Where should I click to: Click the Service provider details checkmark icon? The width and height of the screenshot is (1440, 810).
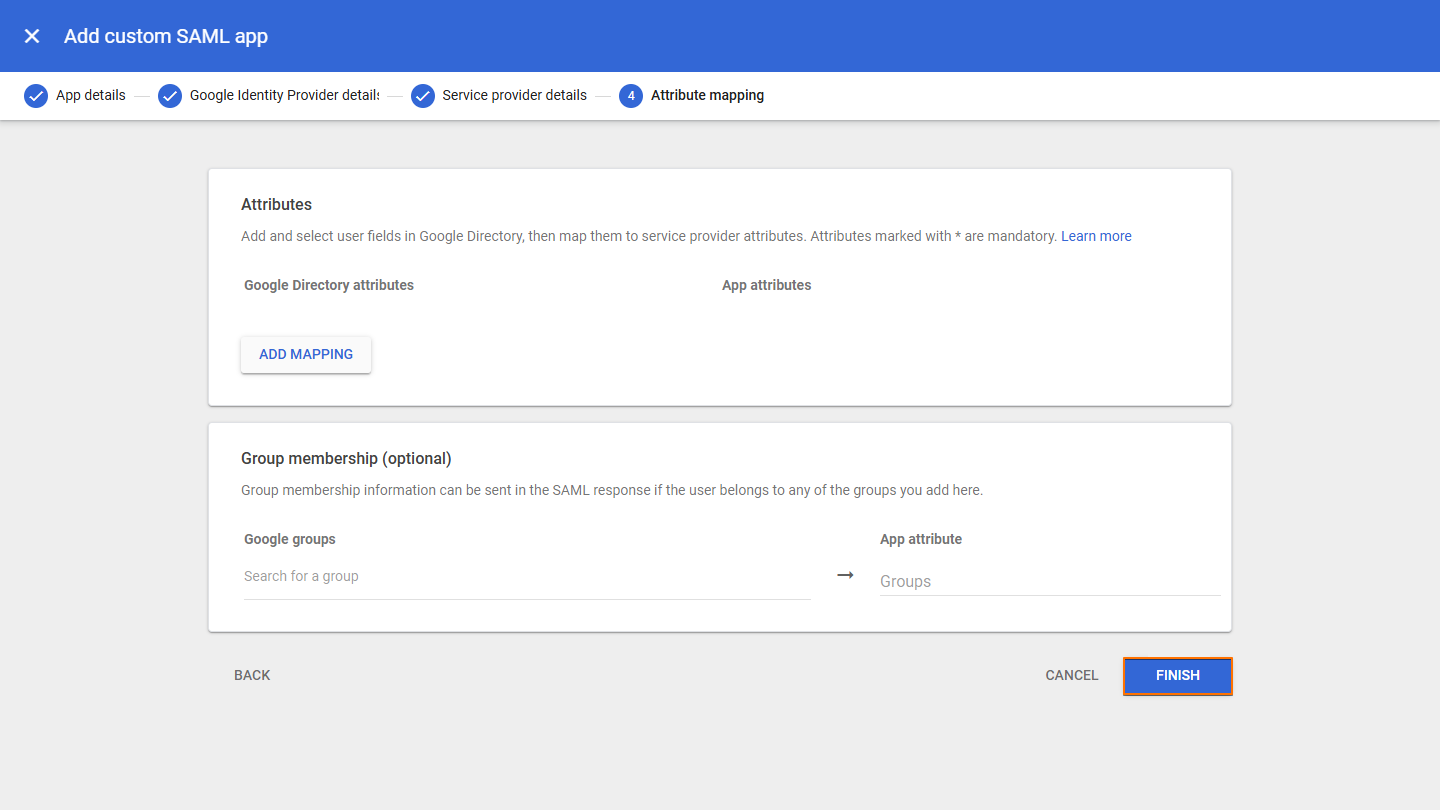click(422, 95)
